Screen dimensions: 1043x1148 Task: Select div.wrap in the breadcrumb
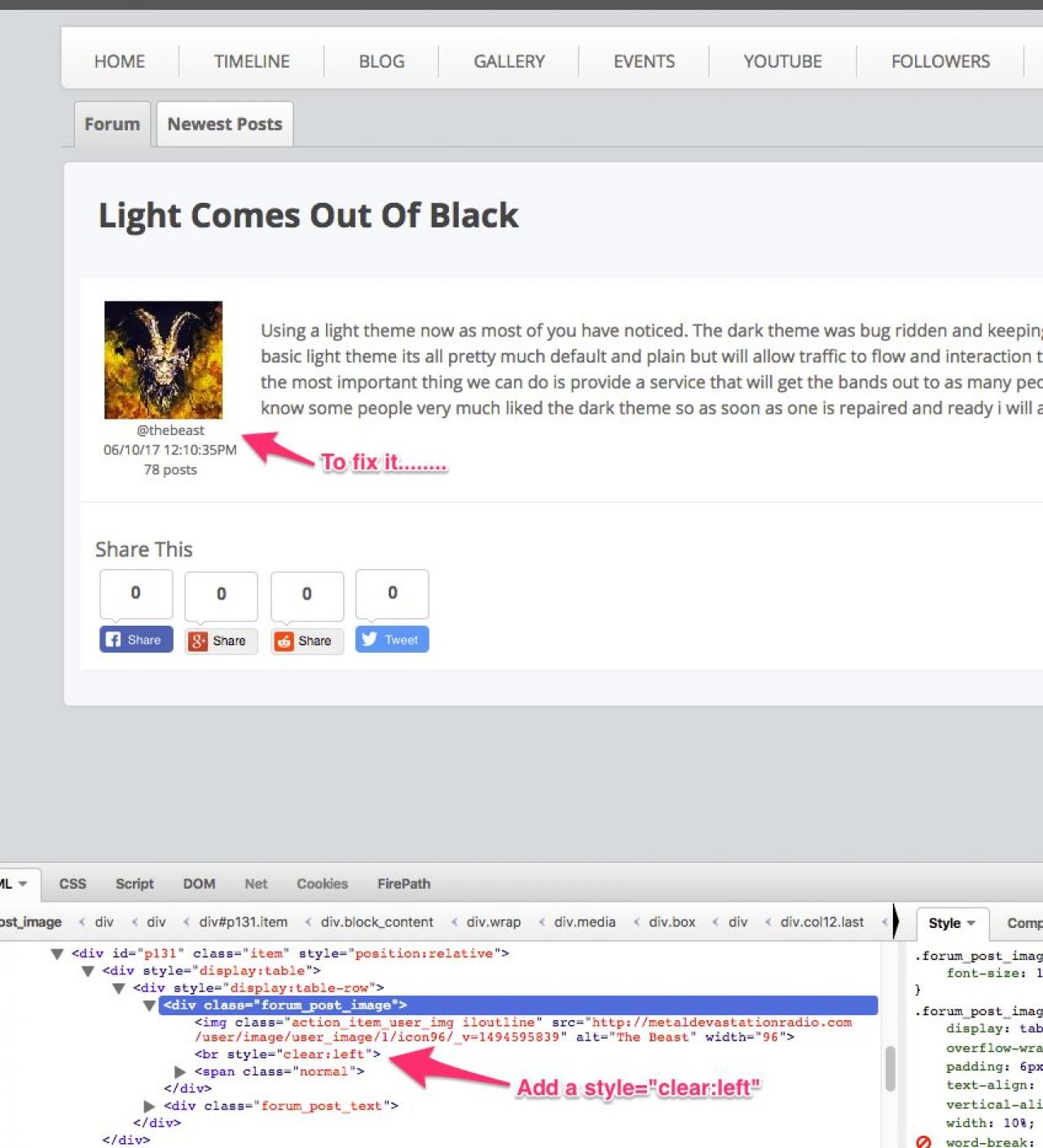click(x=493, y=922)
